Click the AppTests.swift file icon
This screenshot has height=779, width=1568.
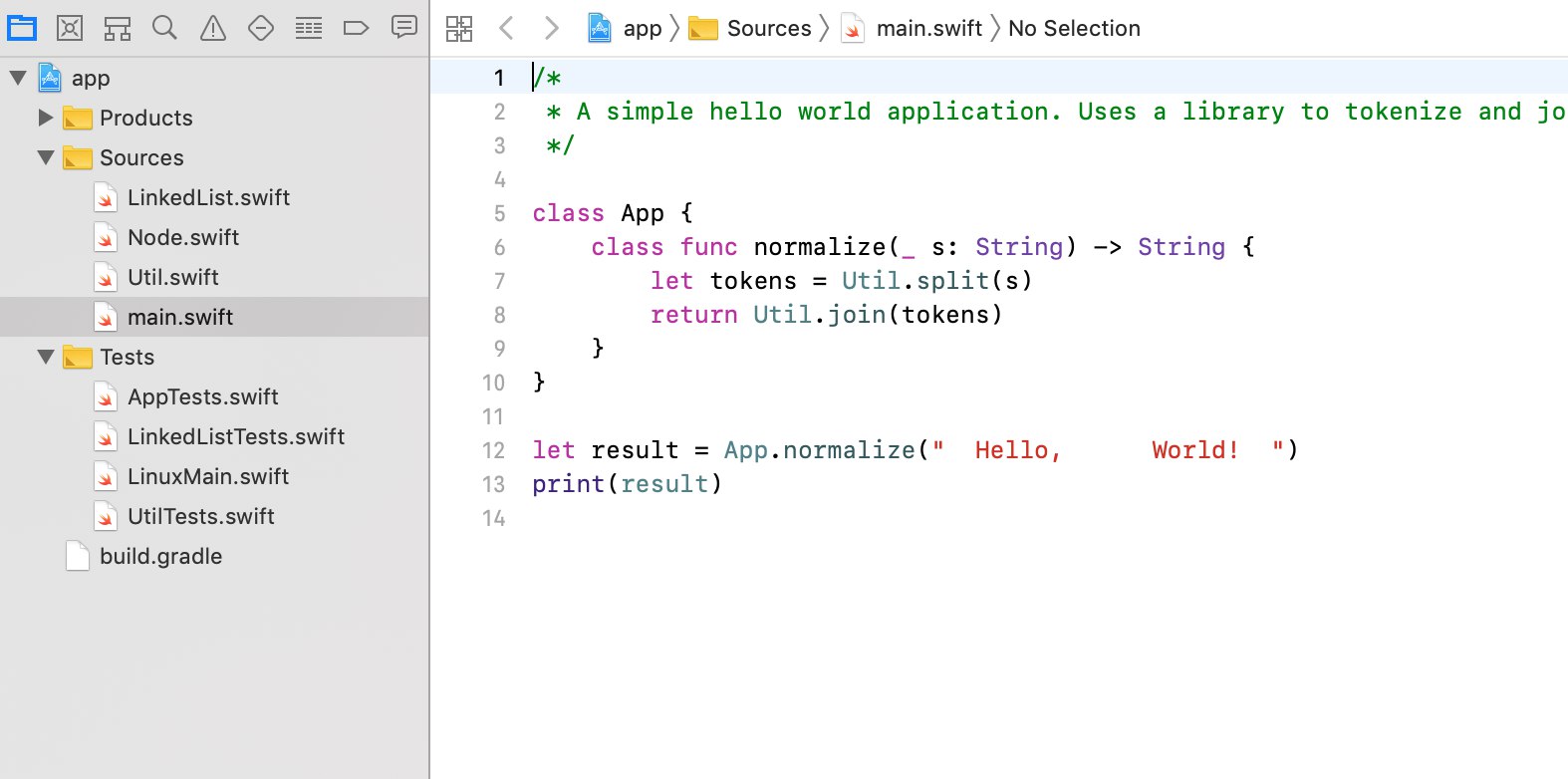click(x=106, y=397)
